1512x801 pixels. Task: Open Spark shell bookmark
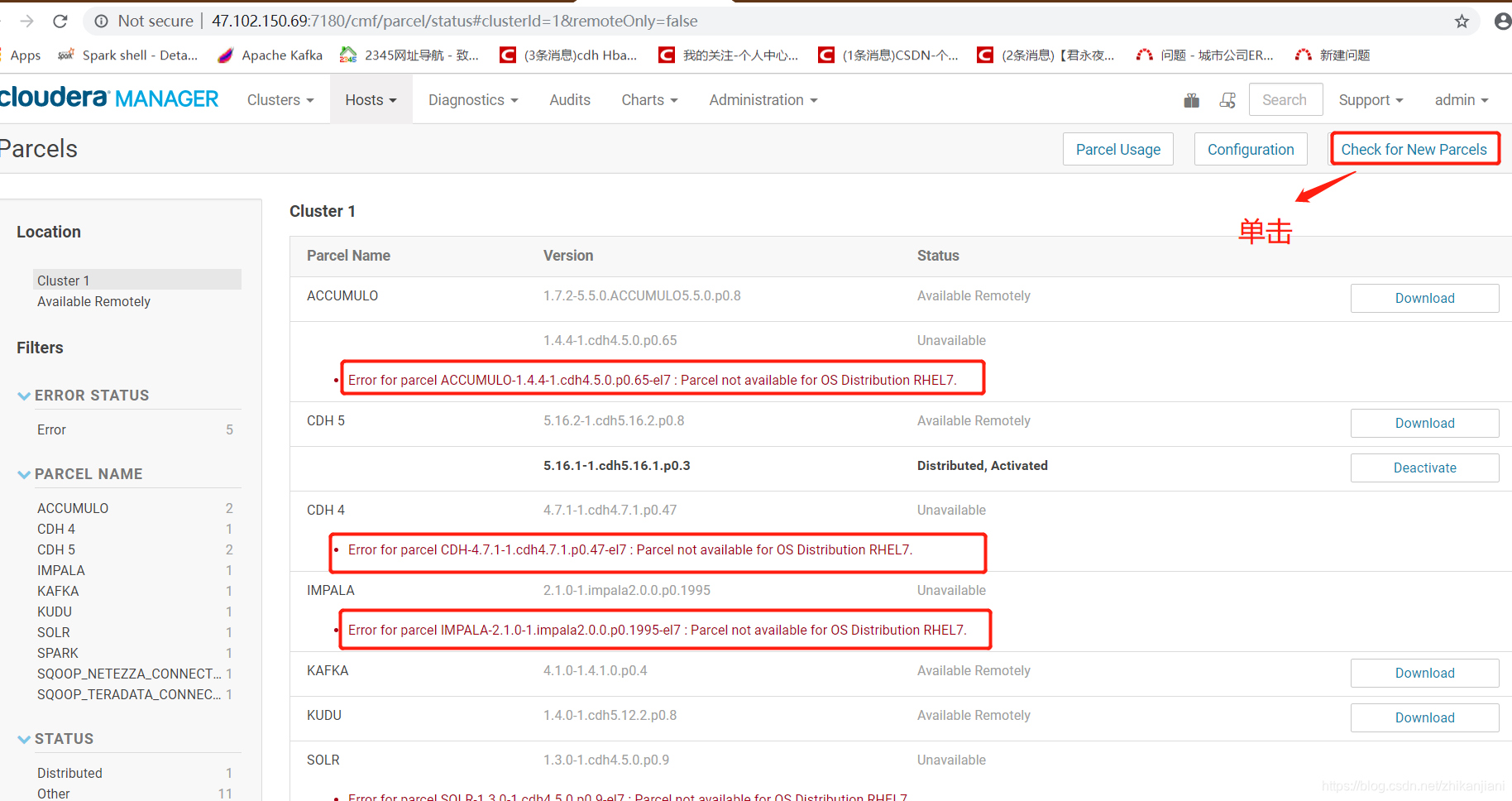(127, 55)
